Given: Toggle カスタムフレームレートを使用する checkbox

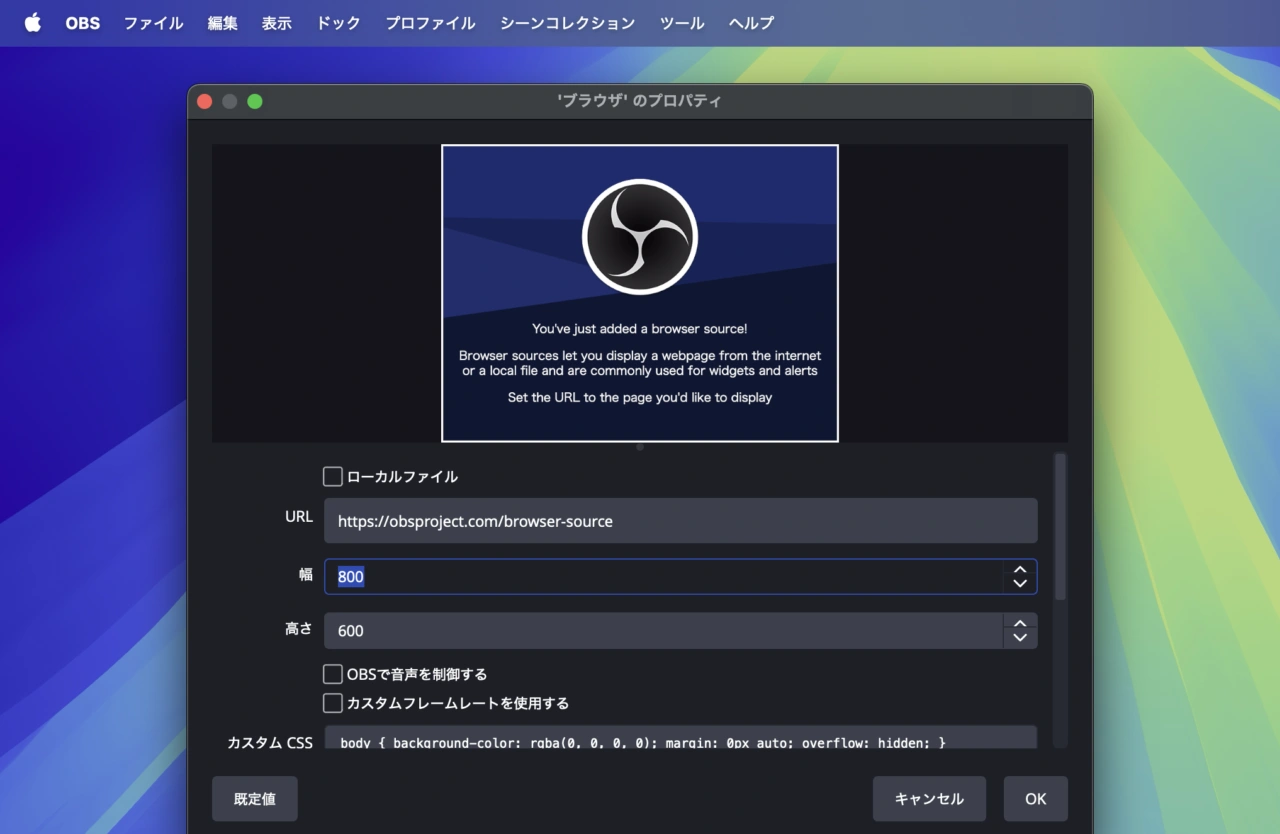Looking at the screenshot, I should click(x=333, y=703).
